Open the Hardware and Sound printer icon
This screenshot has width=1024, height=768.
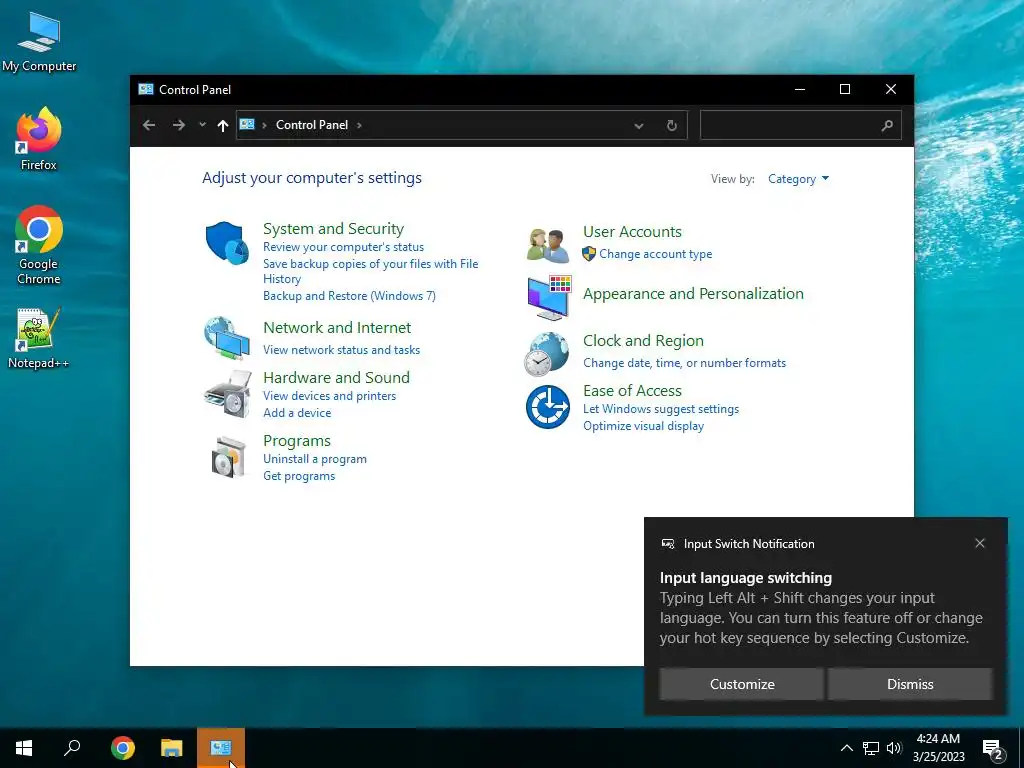point(227,394)
